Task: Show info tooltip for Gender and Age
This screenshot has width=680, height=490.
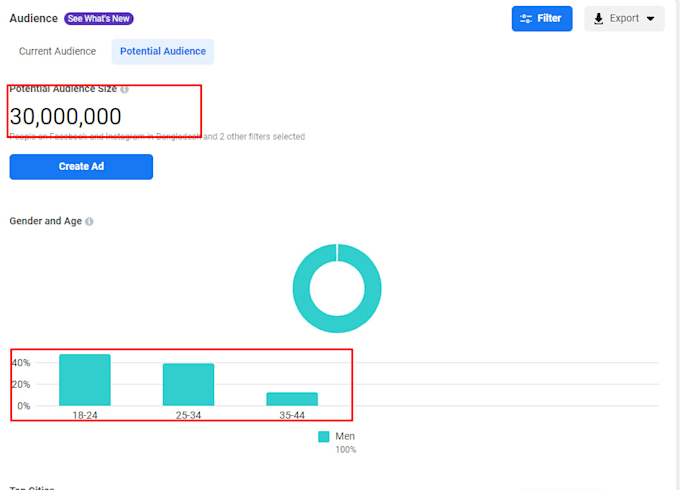Action: pyautogui.click(x=89, y=222)
